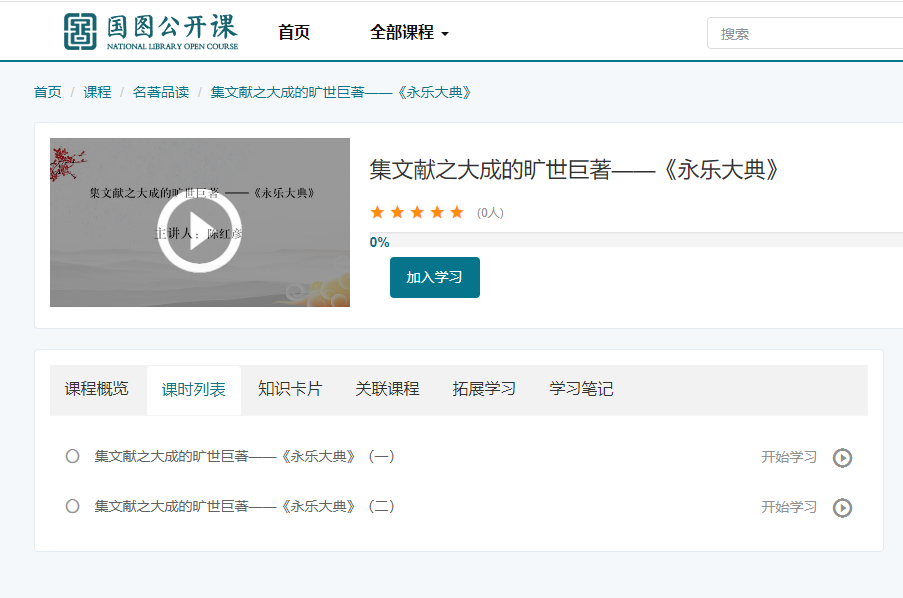Open 课程 breadcrumb link

click(97, 92)
